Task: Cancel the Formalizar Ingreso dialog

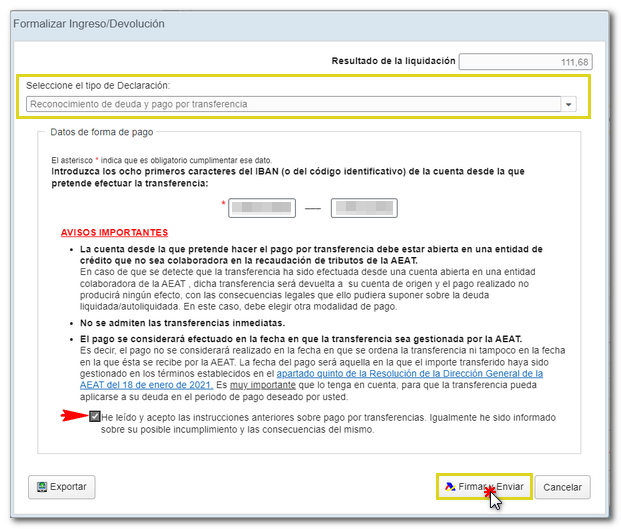Action: (x=562, y=487)
